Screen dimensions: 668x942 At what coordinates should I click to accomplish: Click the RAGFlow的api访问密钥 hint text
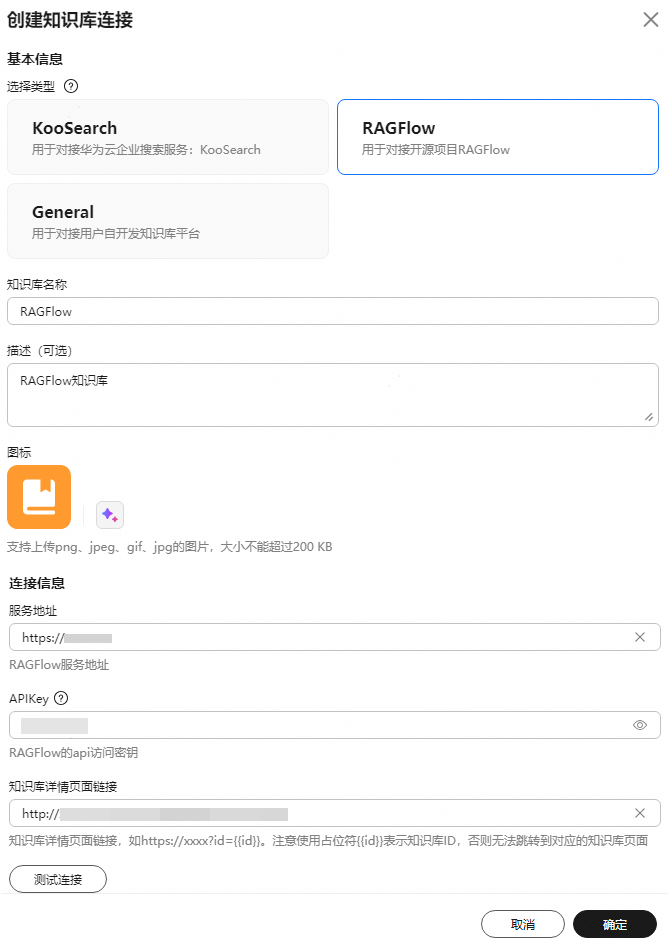73,752
